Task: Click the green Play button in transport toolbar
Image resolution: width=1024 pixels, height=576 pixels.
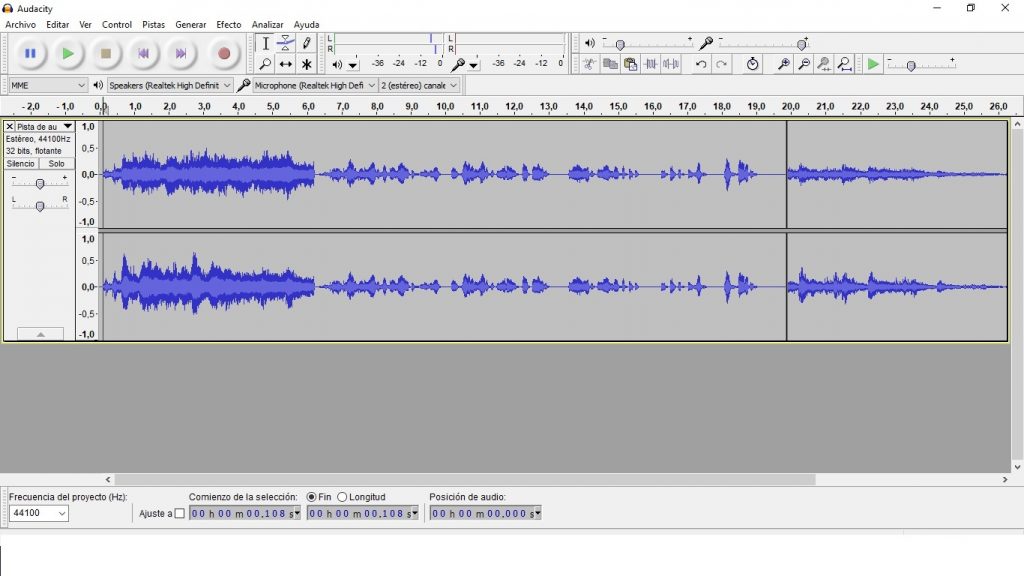Action: tap(68, 53)
